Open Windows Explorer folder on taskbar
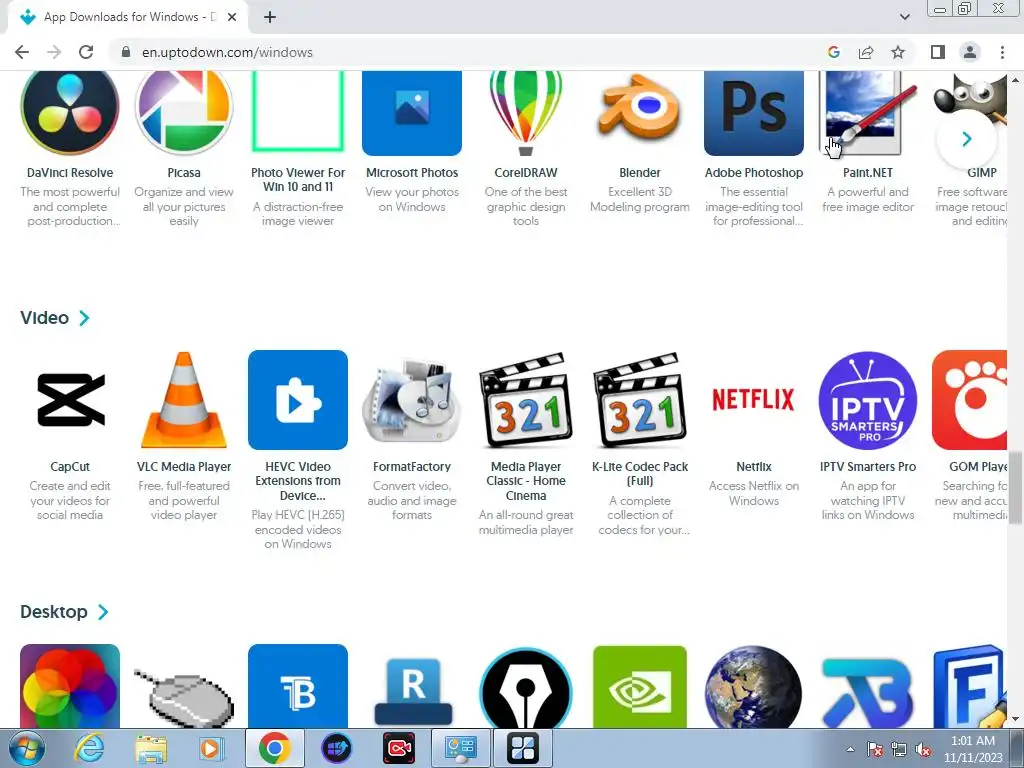This screenshot has height=768, width=1024. [x=151, y=748]
